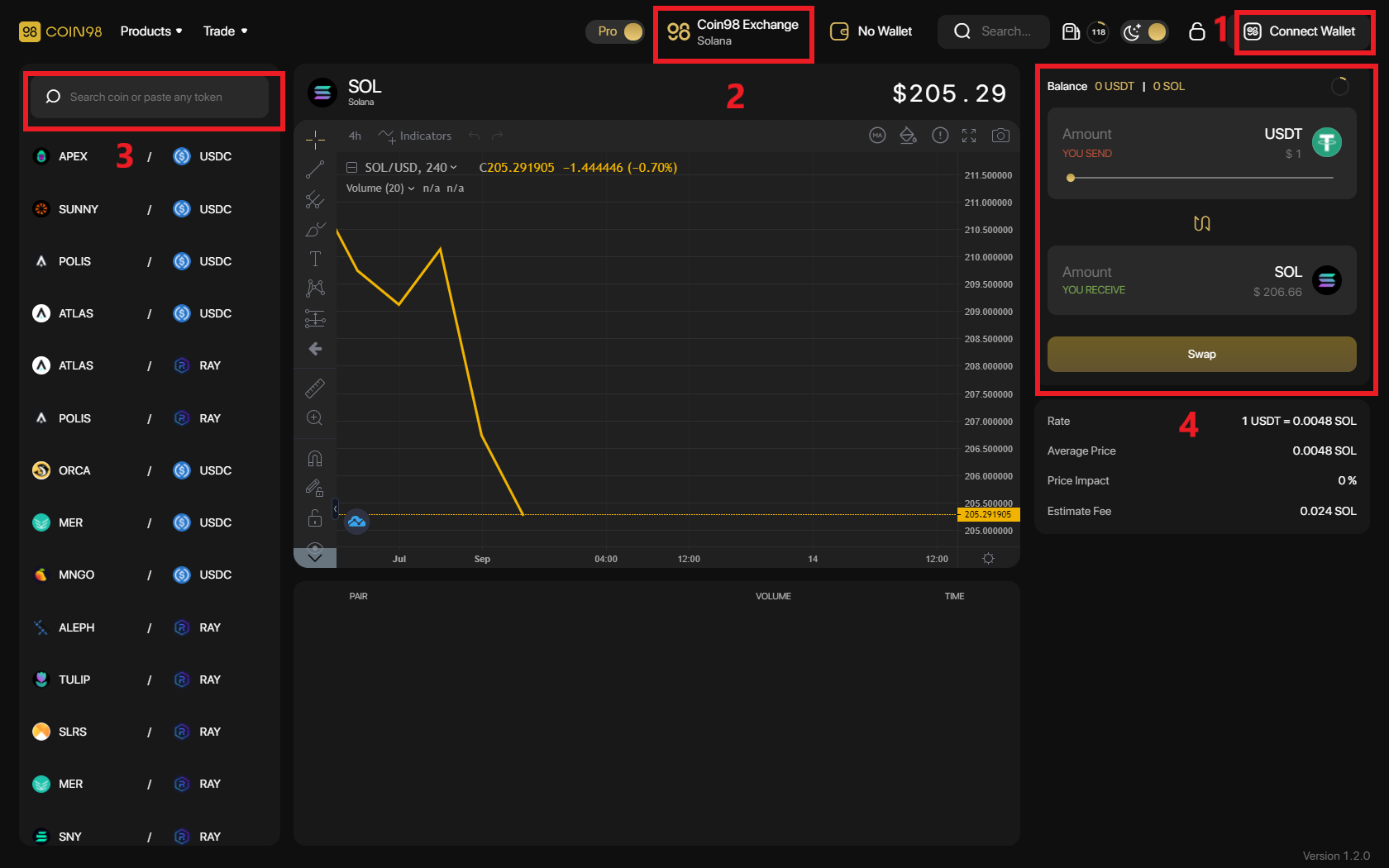Select MNGO / USDC pair
The image size is (1389, 868).
pos(150,575)
